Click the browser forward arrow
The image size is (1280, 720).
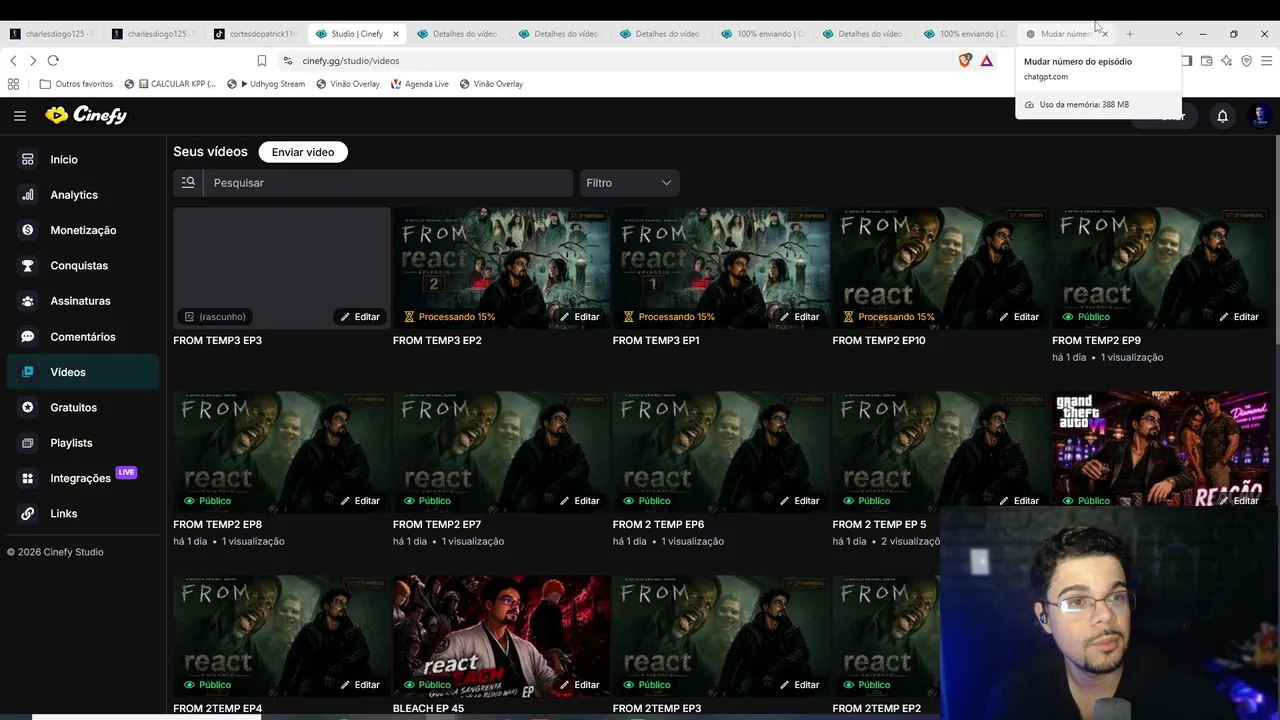(x=33, y=61)
